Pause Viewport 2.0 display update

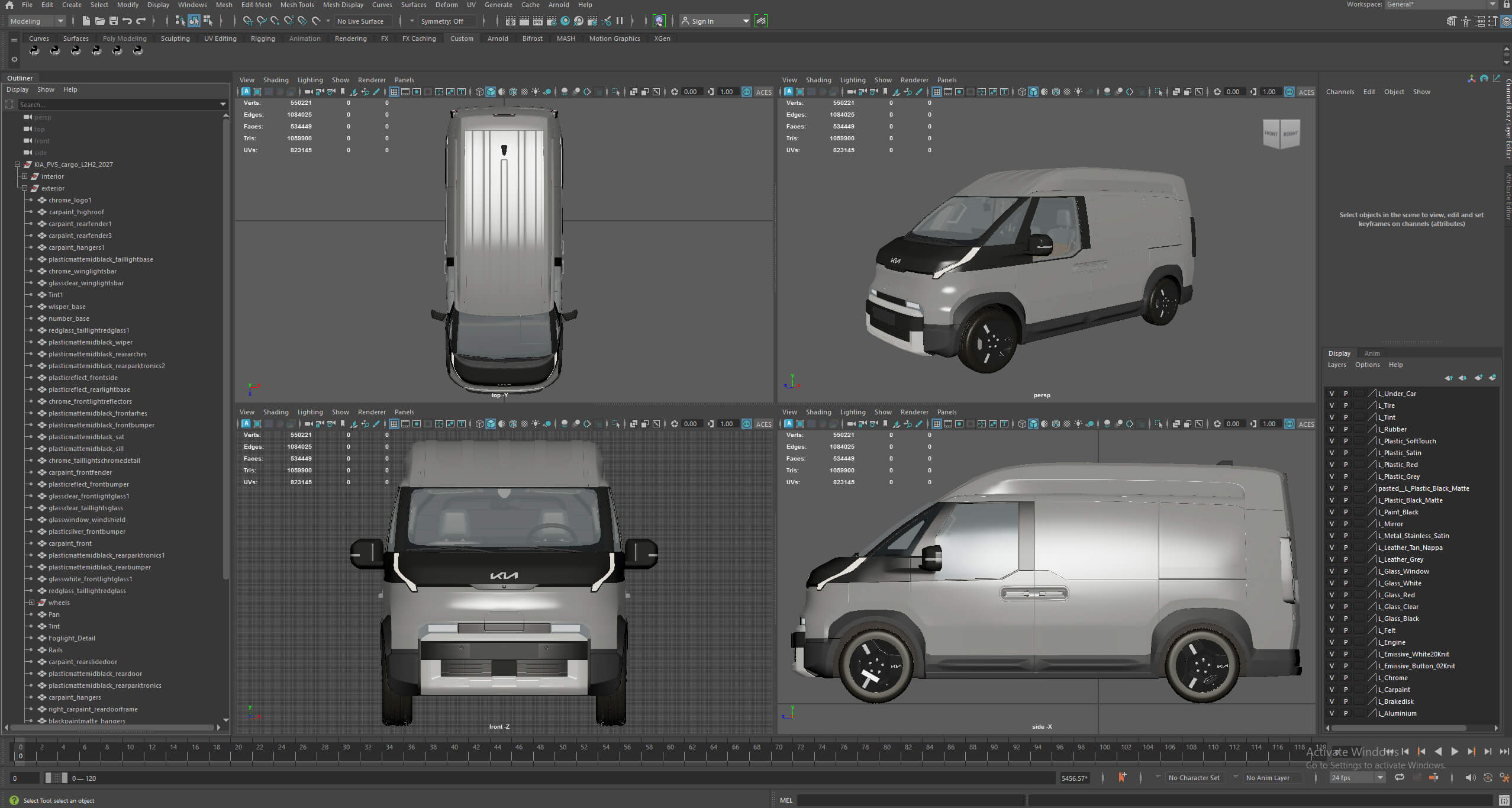pyautogui.click(x=620, y=21)
